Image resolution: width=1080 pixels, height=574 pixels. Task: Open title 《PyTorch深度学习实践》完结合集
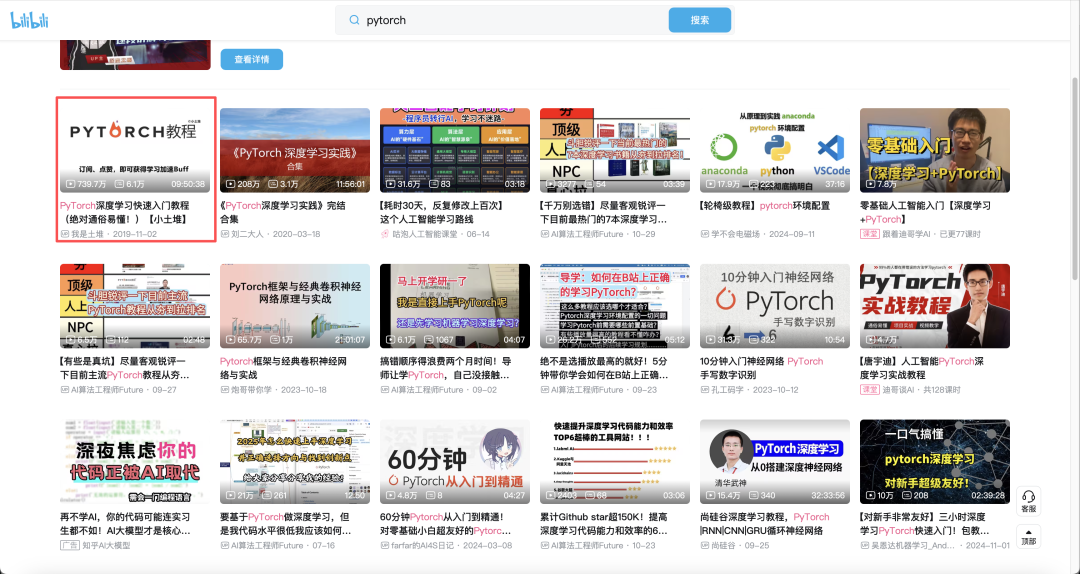(282, 212)
